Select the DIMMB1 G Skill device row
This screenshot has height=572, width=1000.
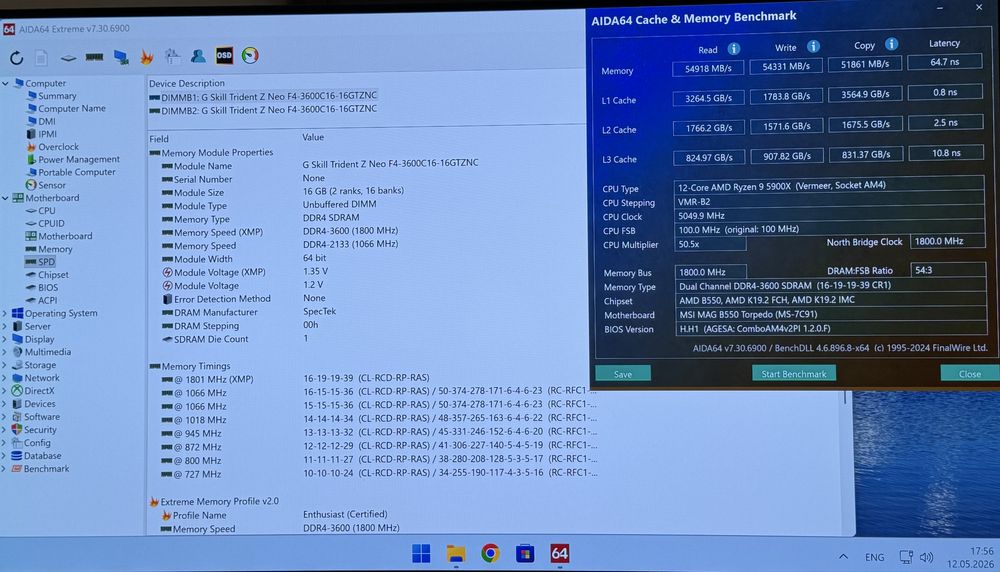tap(263, 96)
